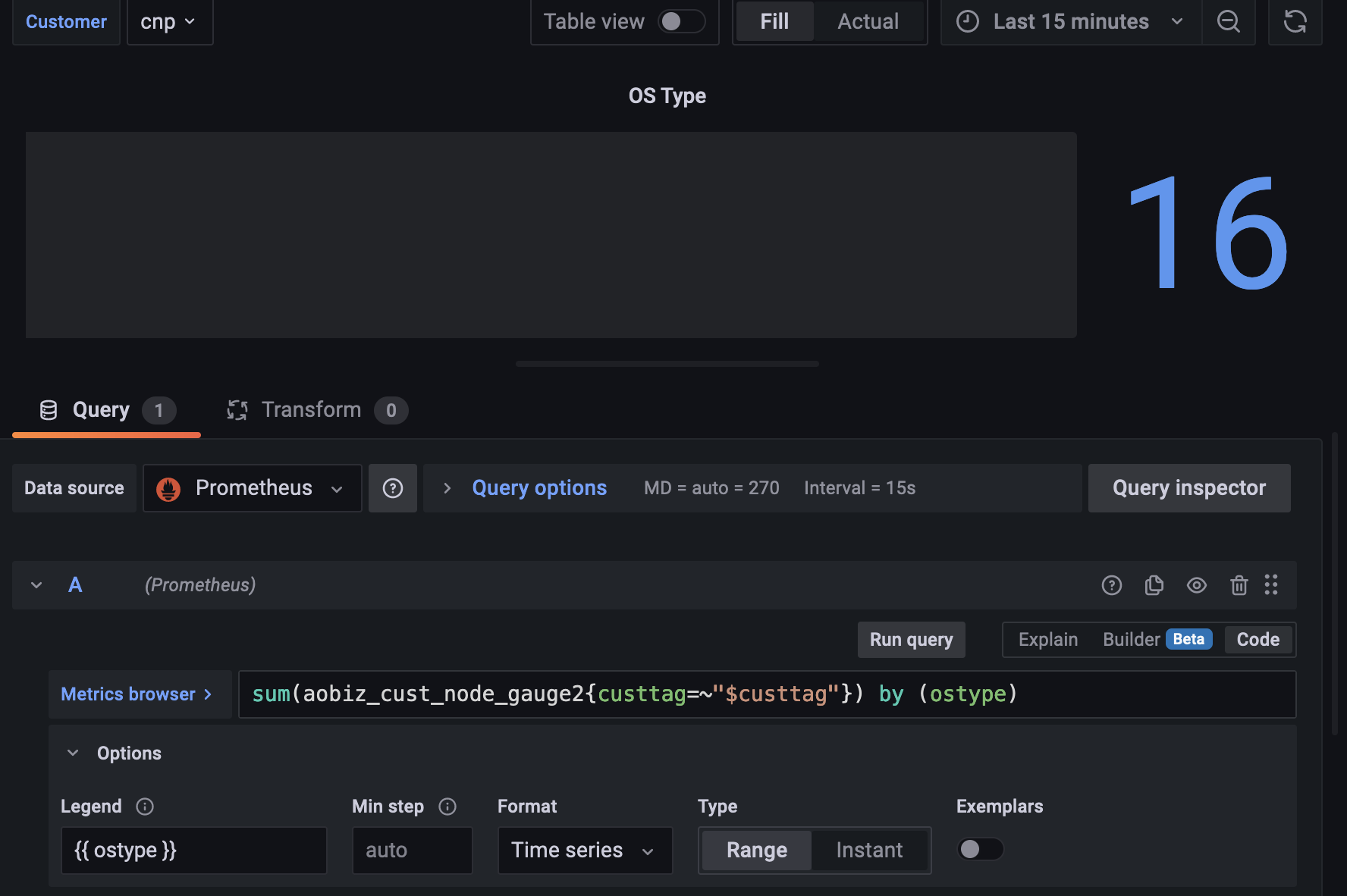The width and height of the screenshot is (1347, 896).
Task: Click the clock icon in the time picker
Action: tap(967, 21)
